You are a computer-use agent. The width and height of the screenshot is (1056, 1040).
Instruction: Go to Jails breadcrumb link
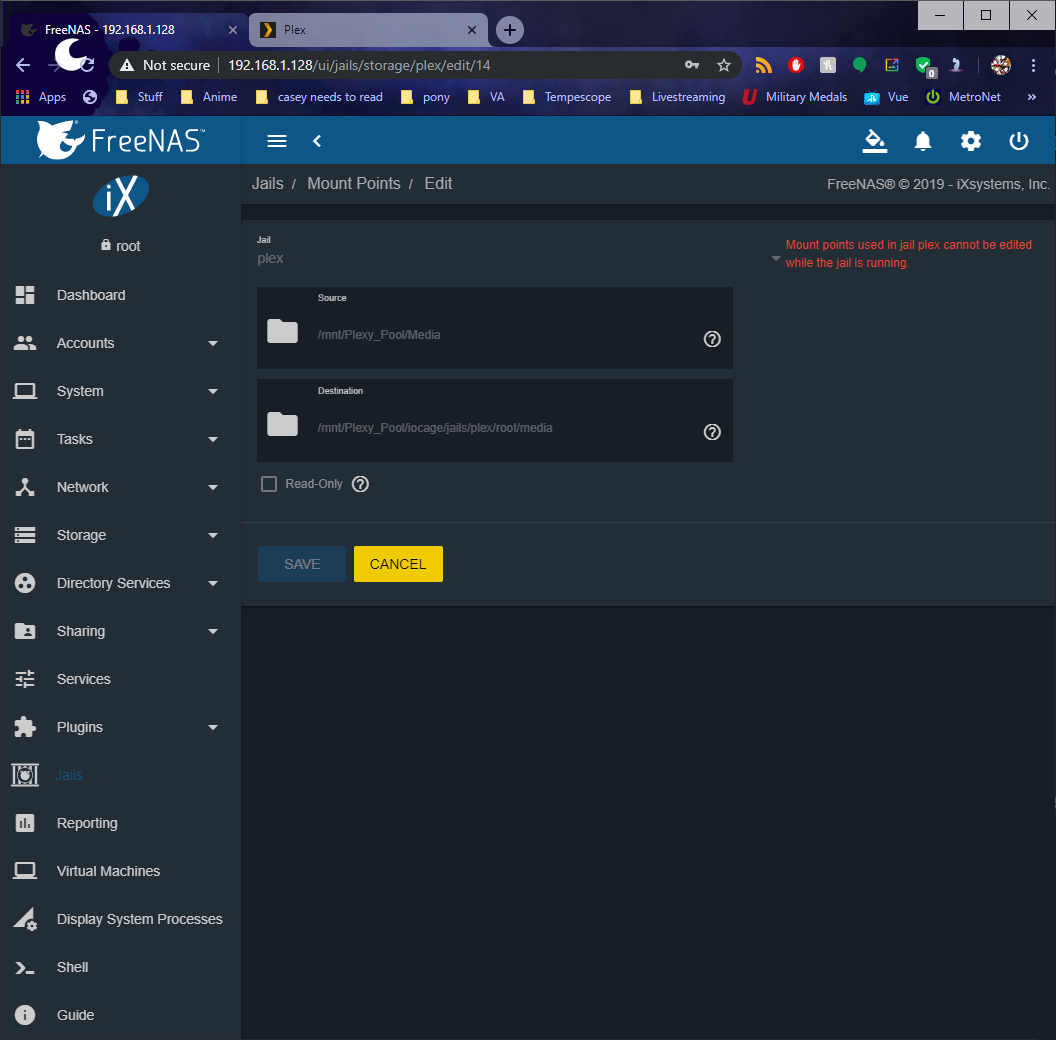267,183
